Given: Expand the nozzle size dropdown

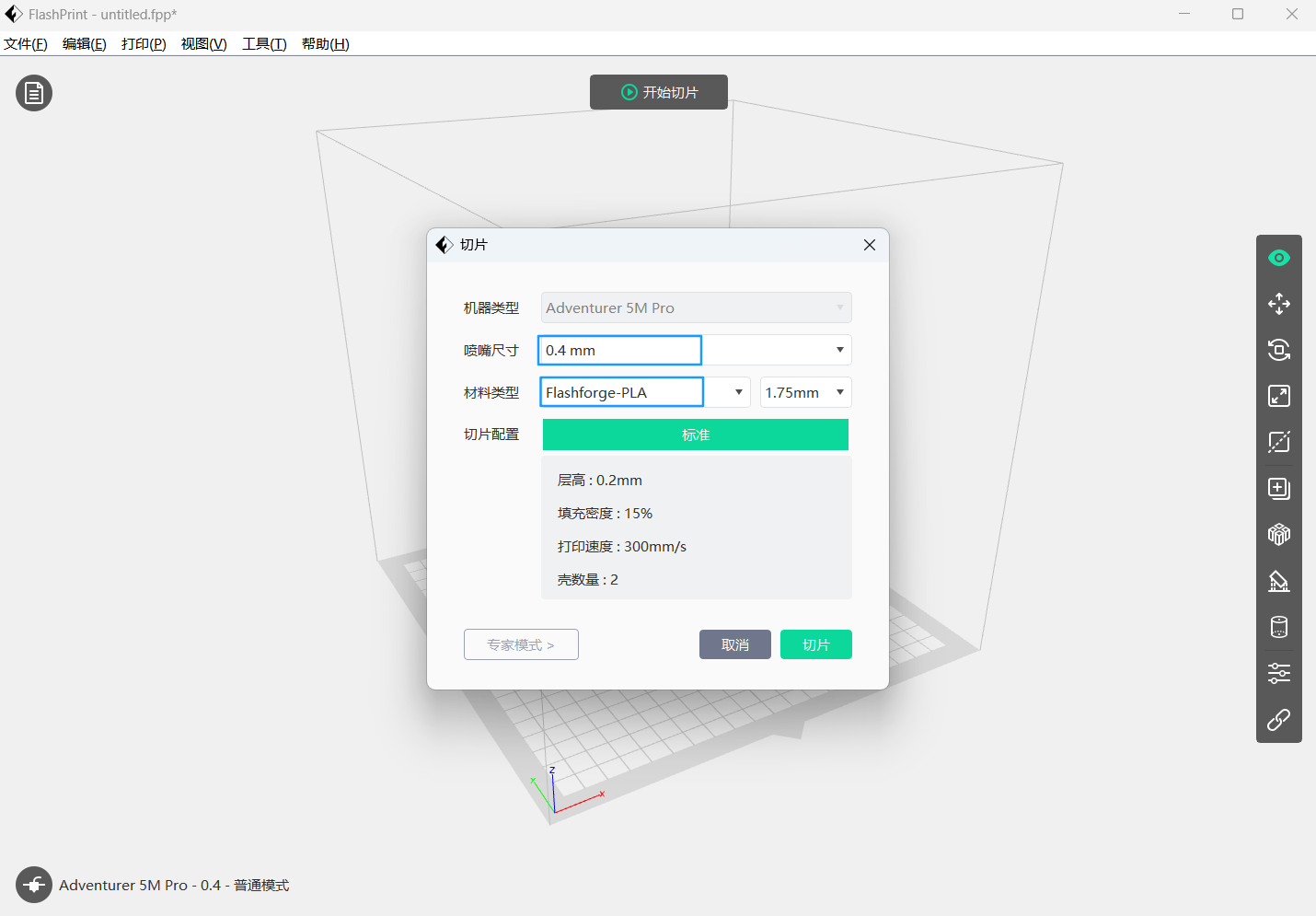Looking at the screenshot, I should tap(839, 350).
